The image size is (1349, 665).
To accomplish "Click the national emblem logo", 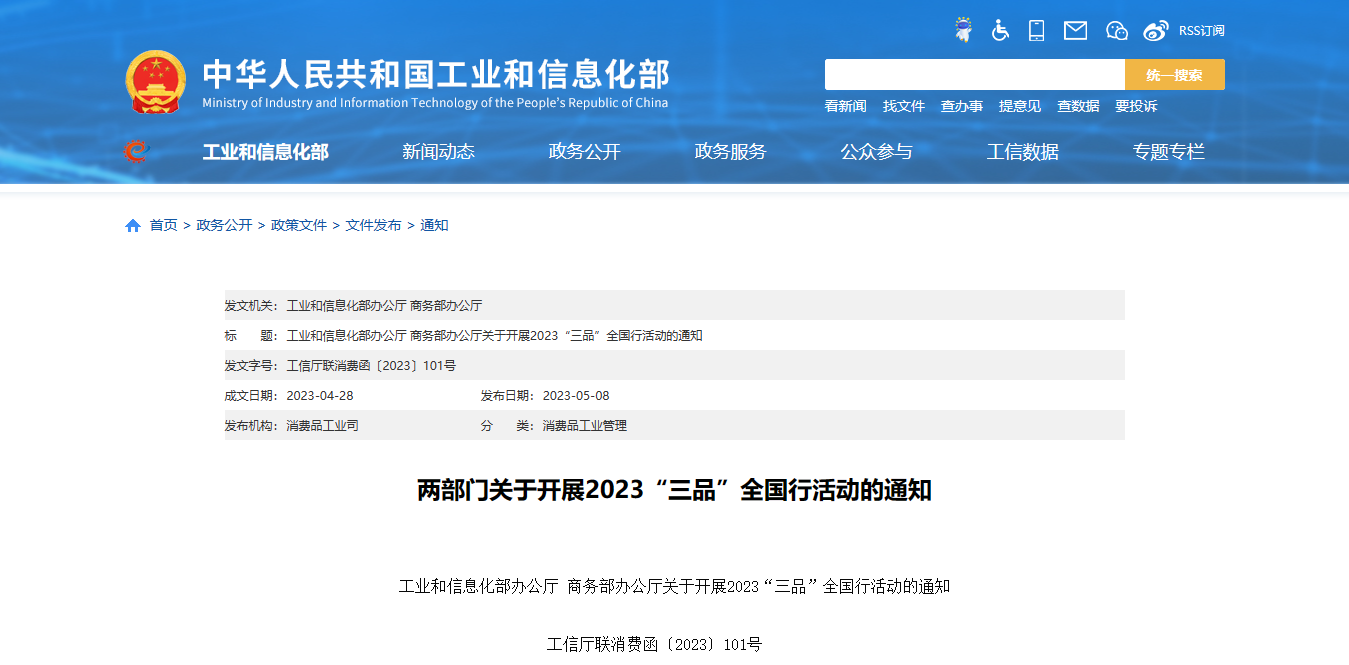I will pyautogui.click(x=155, y=81).
